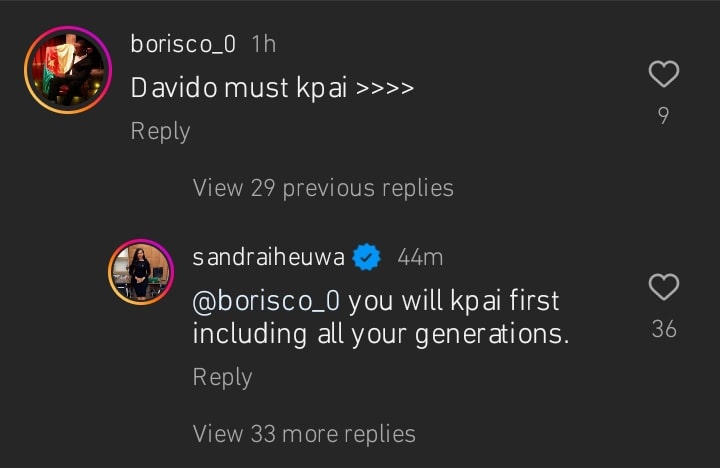Open sandraiheuwa's profile picture
Viewport: 720px width, 468px height.
[140, 272]
